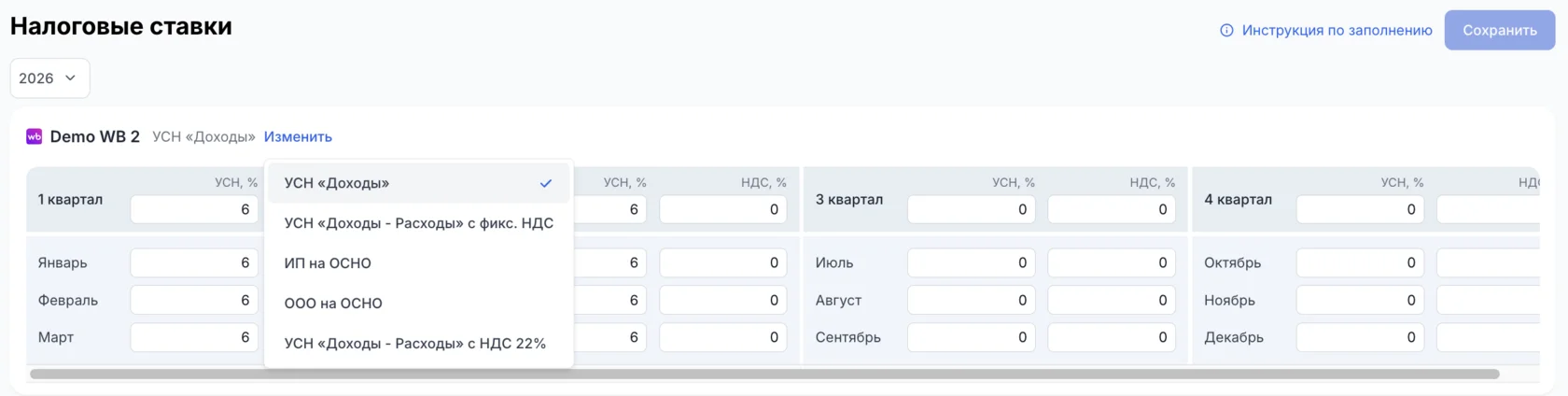The image size is (1568, 396).
Task: Click the Сентябрь row label
Action: pos(848,337)
